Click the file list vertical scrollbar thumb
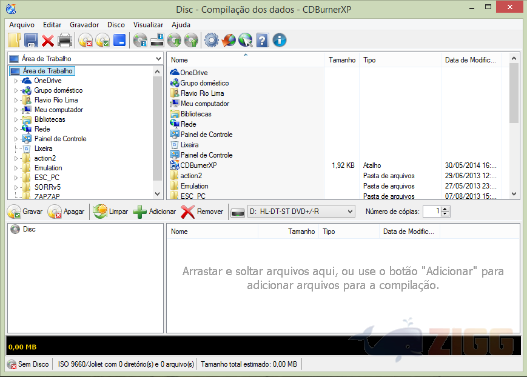The width and height of the screenshot is (527, 377). [x=514, y=93]
